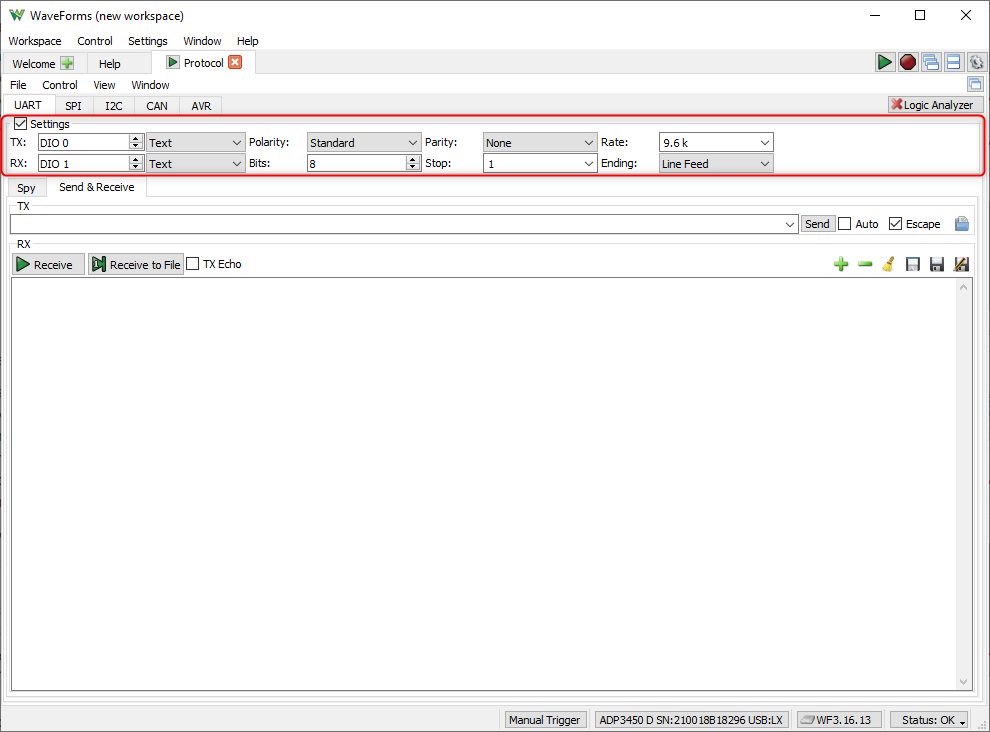Click the dark floppy disk save icon in the RX toolbar
Viewport: 990px width, 732px height.
(x=937, y=264)
